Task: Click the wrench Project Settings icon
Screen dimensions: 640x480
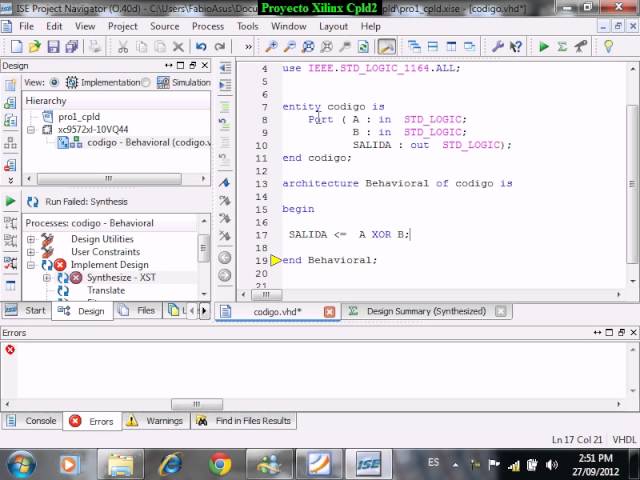Action: 497,47
